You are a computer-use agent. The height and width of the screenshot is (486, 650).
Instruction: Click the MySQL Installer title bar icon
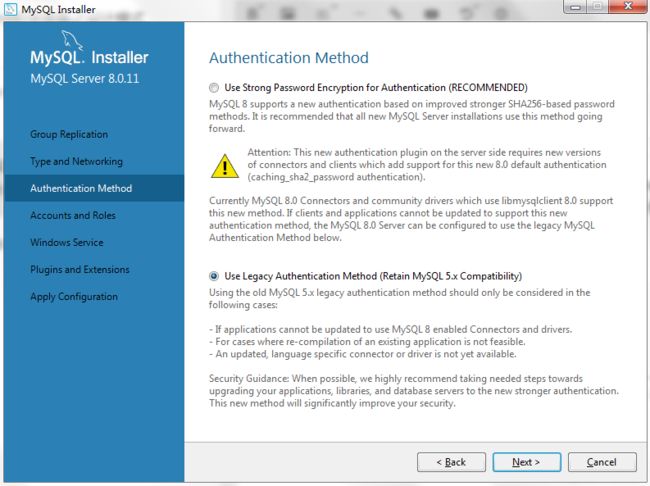click(10, 9)
